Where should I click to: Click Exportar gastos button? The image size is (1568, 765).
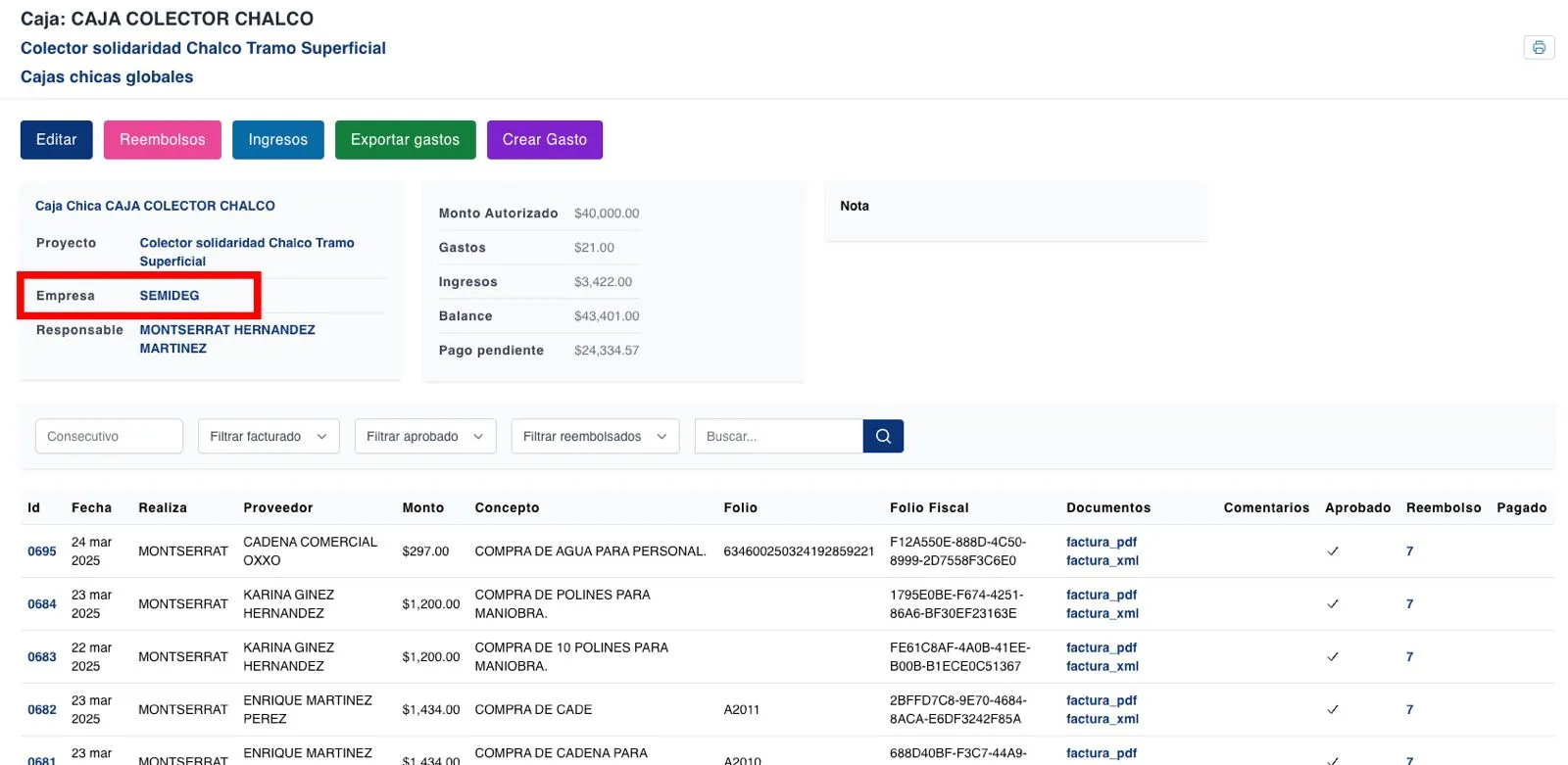pyautogui.click(x=405, y=140)
